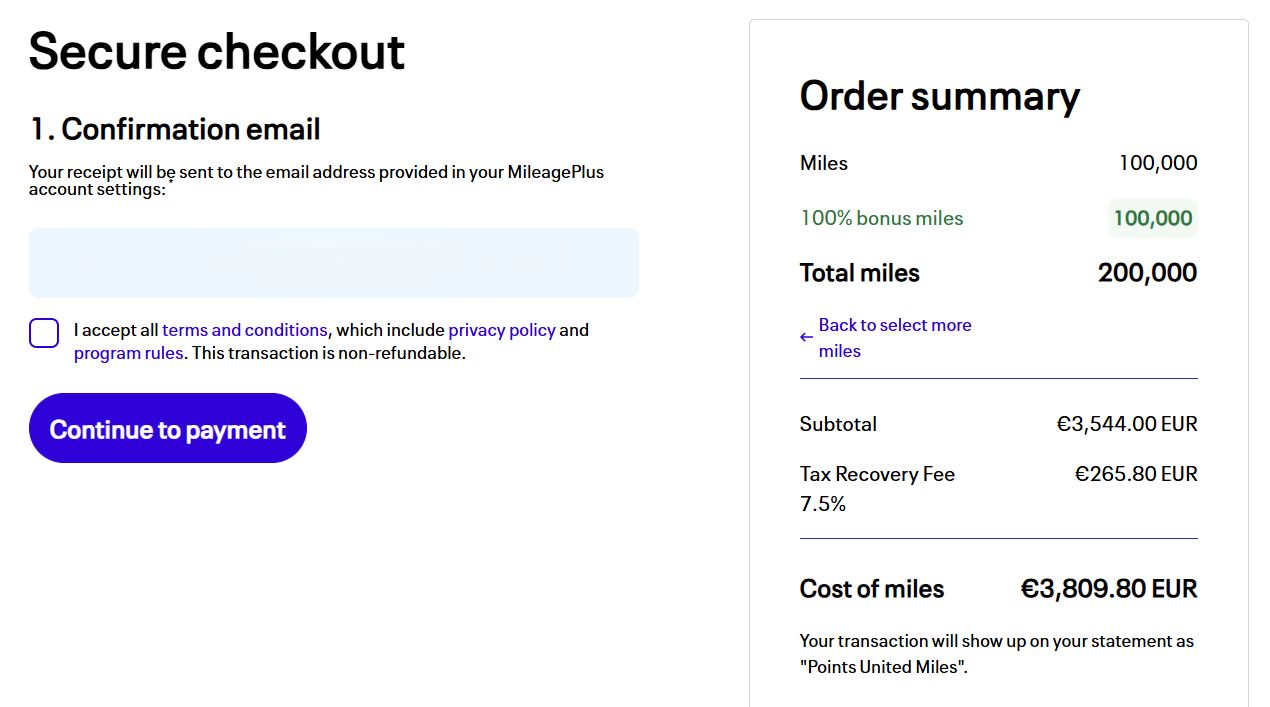This screenshot has width=1270, height=707.
Task: Click the Tax Recovery Fee 7.5% label
Action: (877, 488)
